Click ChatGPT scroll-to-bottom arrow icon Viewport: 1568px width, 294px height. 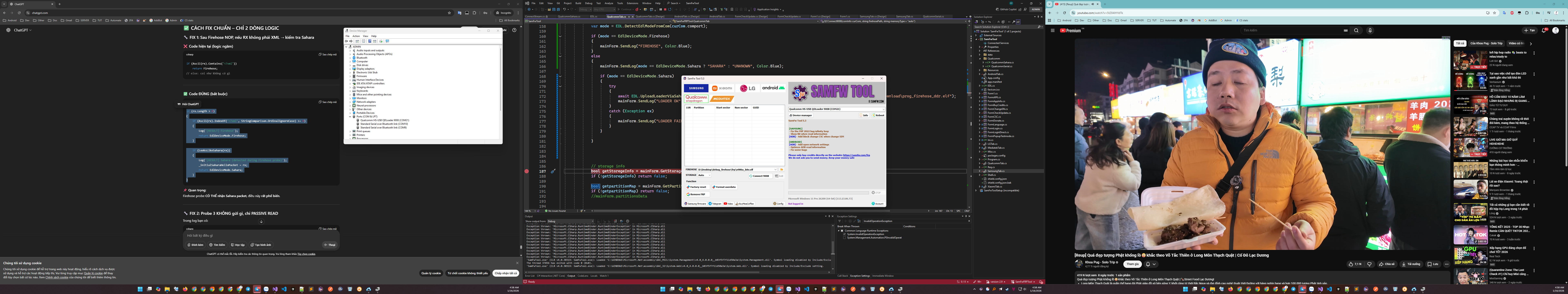pyautogui.click(x=261, y=222)
